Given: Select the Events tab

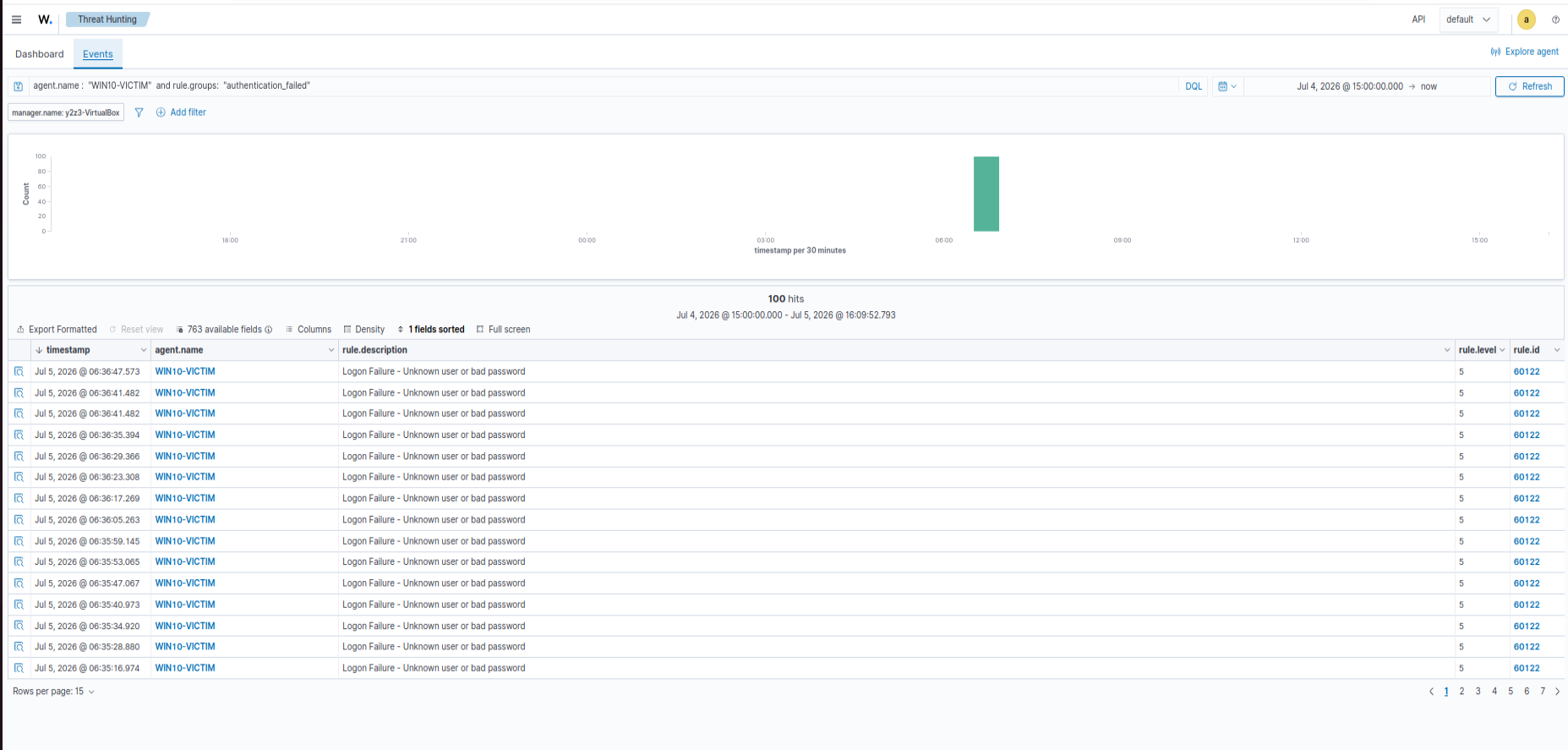Looking at the screenshot, I should tap(98, 54).
